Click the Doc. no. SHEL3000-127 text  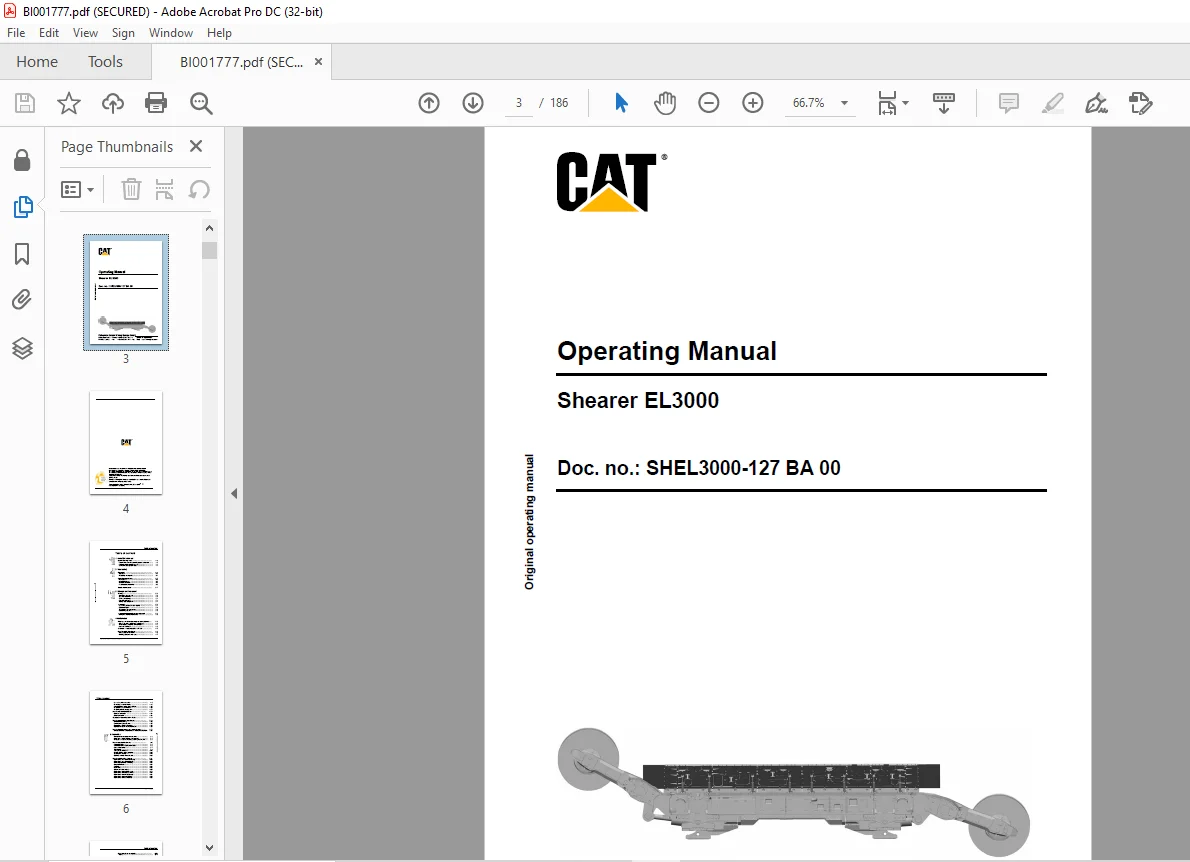pyautogui.click(x=698, y=468)
